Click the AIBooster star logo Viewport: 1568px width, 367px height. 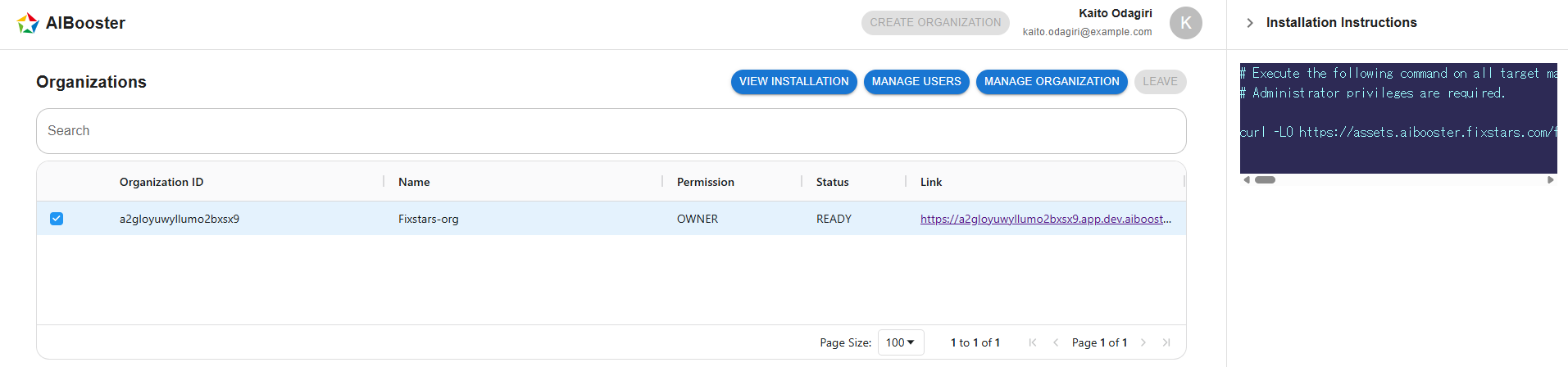(x=28, y=23)
